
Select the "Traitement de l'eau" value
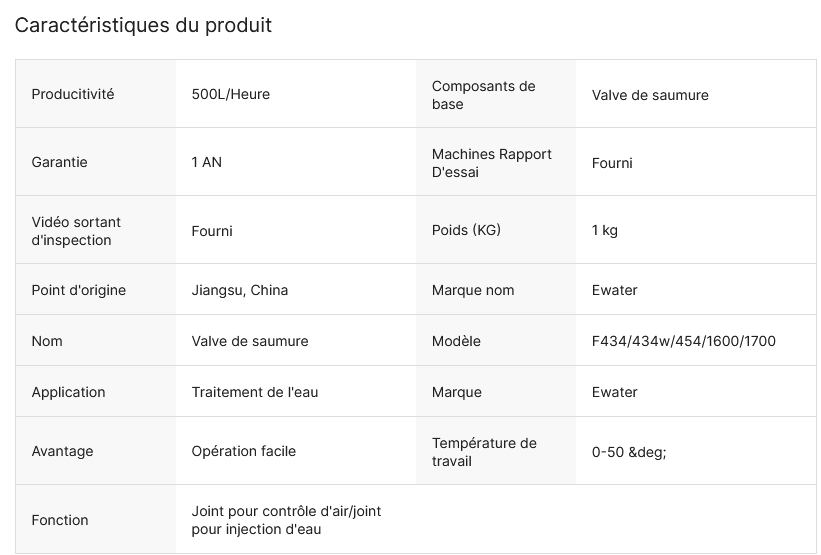(x=255, y=392)
